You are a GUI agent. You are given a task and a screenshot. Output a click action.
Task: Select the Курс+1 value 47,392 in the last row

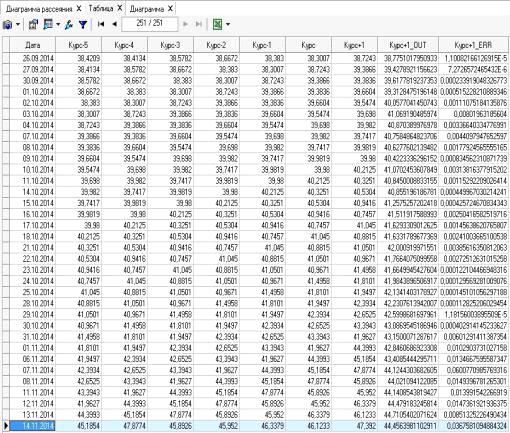point(354,426)
